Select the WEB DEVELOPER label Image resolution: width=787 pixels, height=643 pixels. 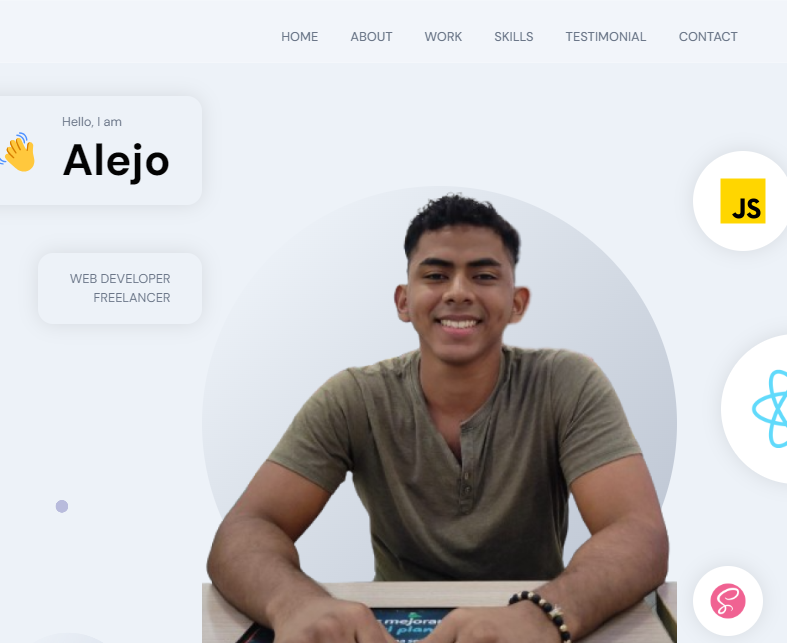click(x=120, y=279)
